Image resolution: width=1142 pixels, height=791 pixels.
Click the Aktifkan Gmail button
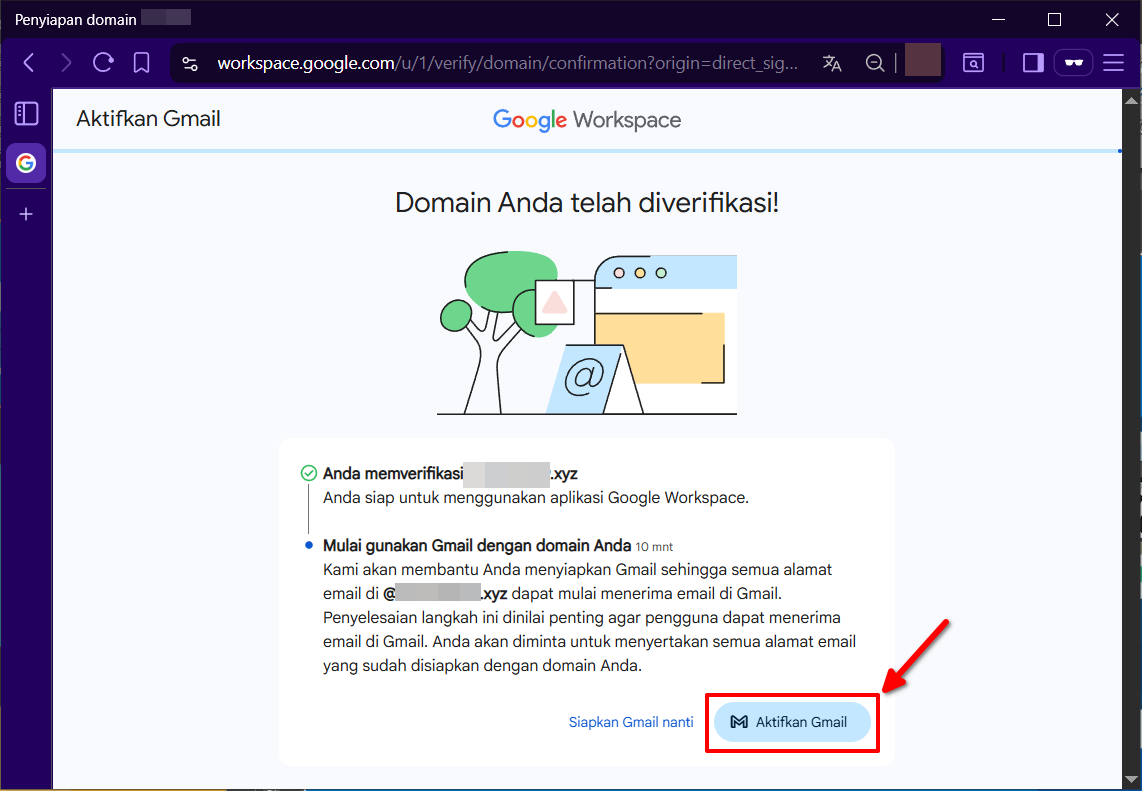792,722
